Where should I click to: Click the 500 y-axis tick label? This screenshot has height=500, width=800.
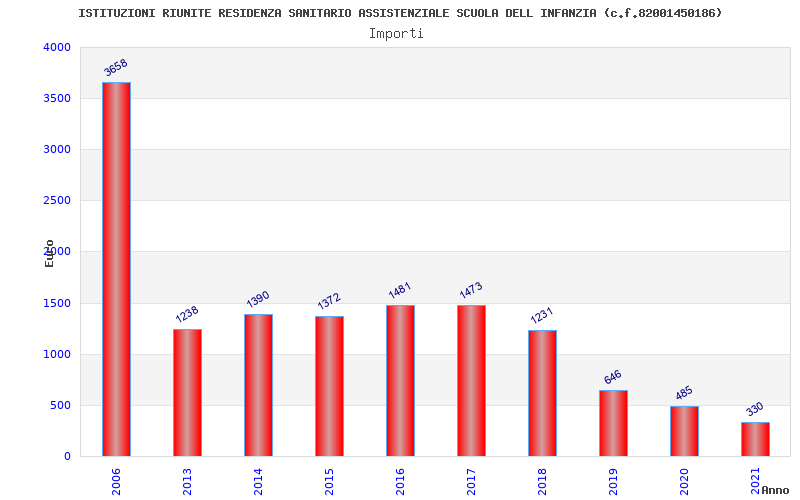(61, 406)
